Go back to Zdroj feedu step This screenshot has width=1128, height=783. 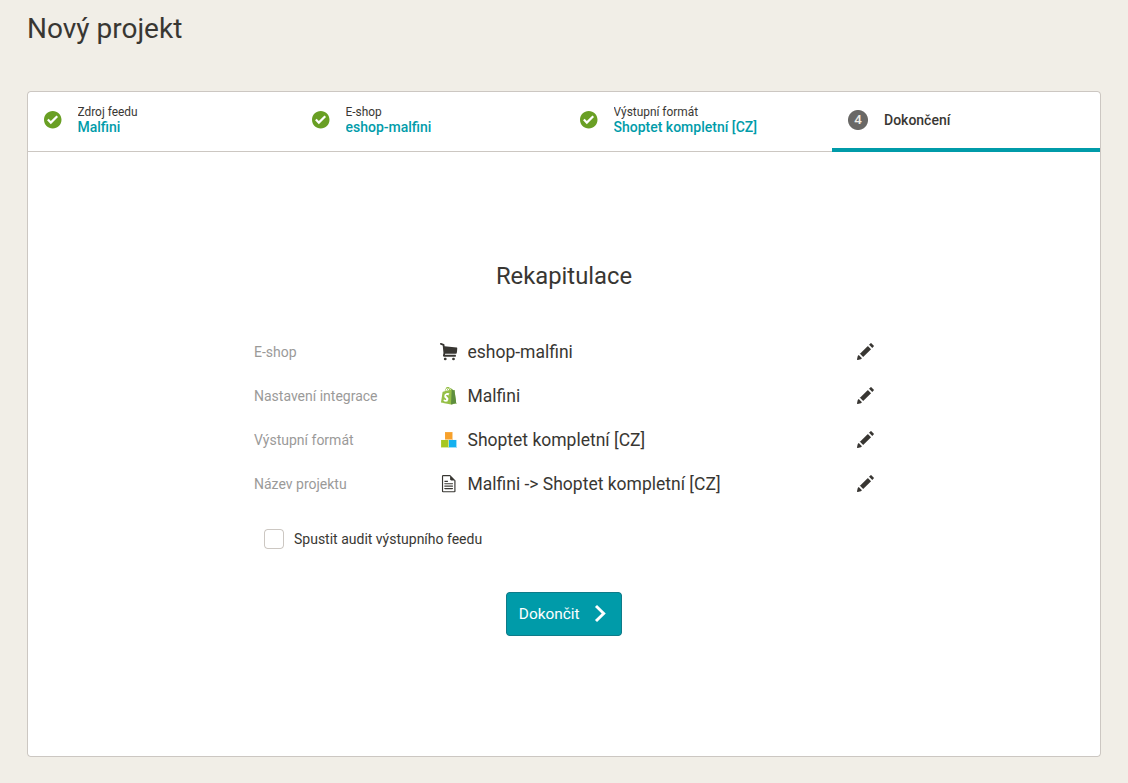click(x=162, y=121)
